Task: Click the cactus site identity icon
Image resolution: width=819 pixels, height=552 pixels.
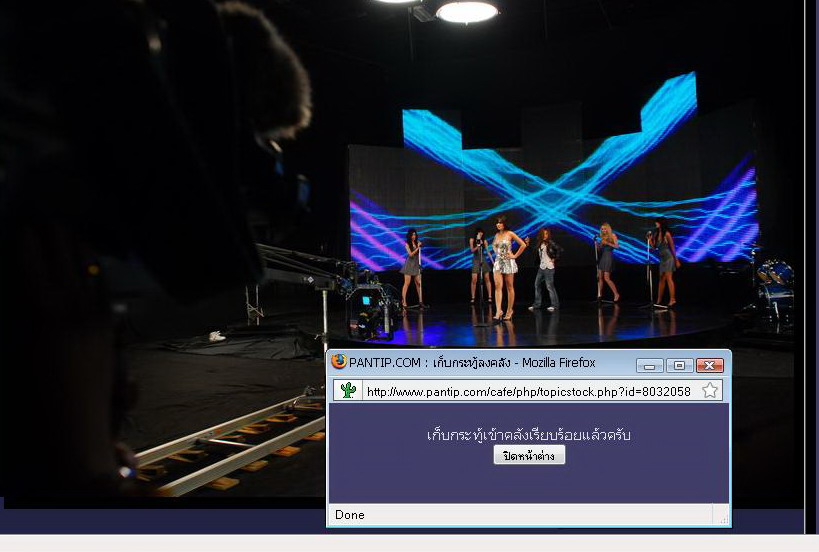Action: point(348,391)
